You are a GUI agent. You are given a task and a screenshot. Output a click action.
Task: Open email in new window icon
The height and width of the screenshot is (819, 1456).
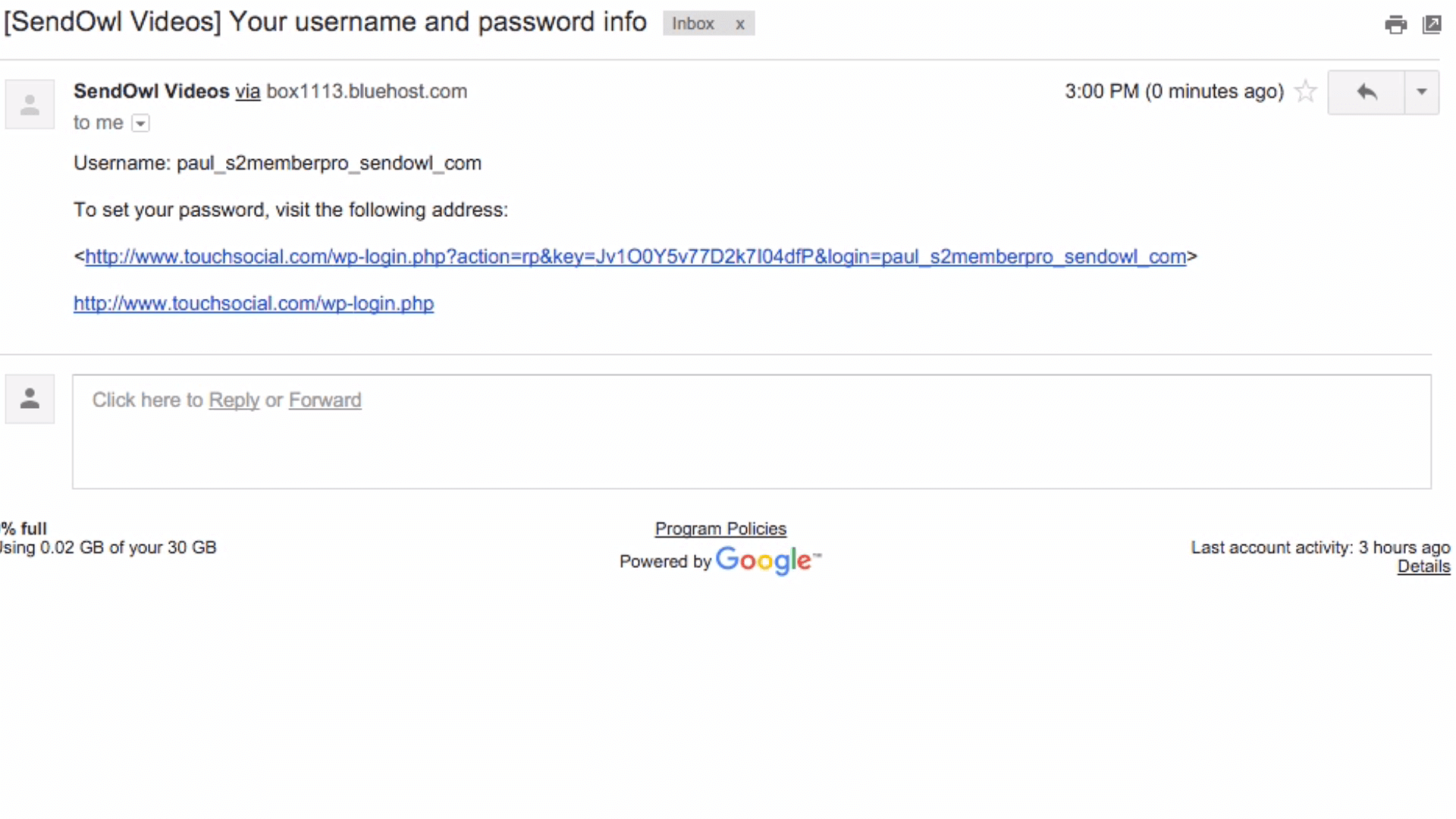pos(1432,25)
